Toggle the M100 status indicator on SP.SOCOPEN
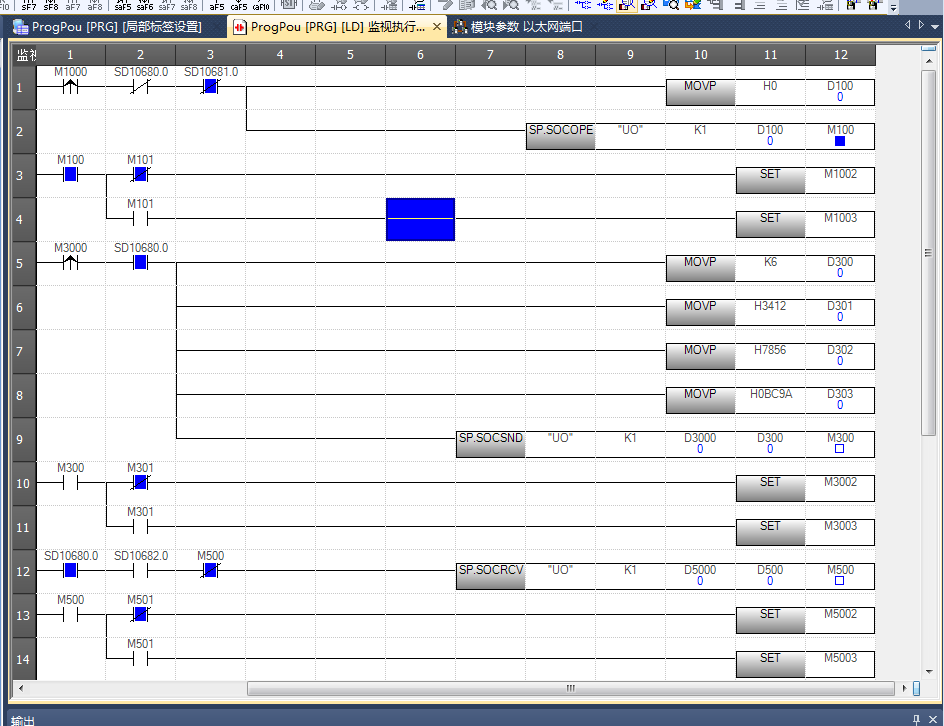 click(840, 142)
